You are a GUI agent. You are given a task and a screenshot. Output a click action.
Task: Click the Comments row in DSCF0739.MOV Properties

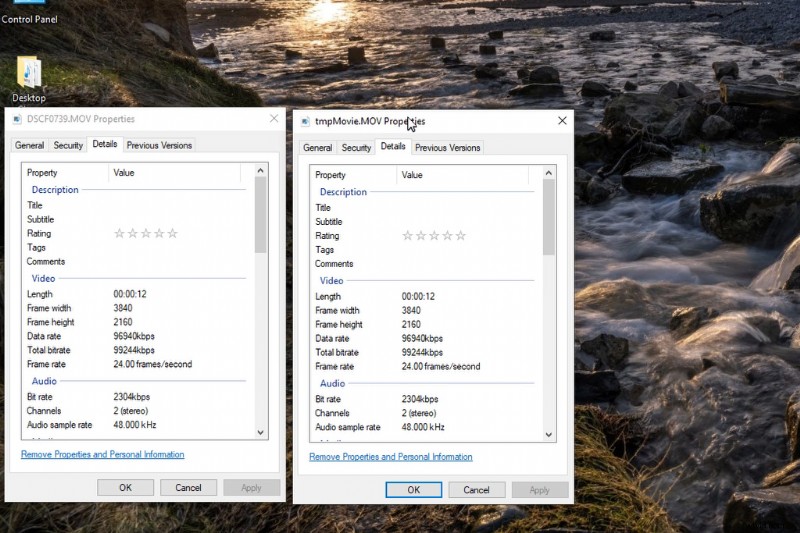[x=138, y=262]
